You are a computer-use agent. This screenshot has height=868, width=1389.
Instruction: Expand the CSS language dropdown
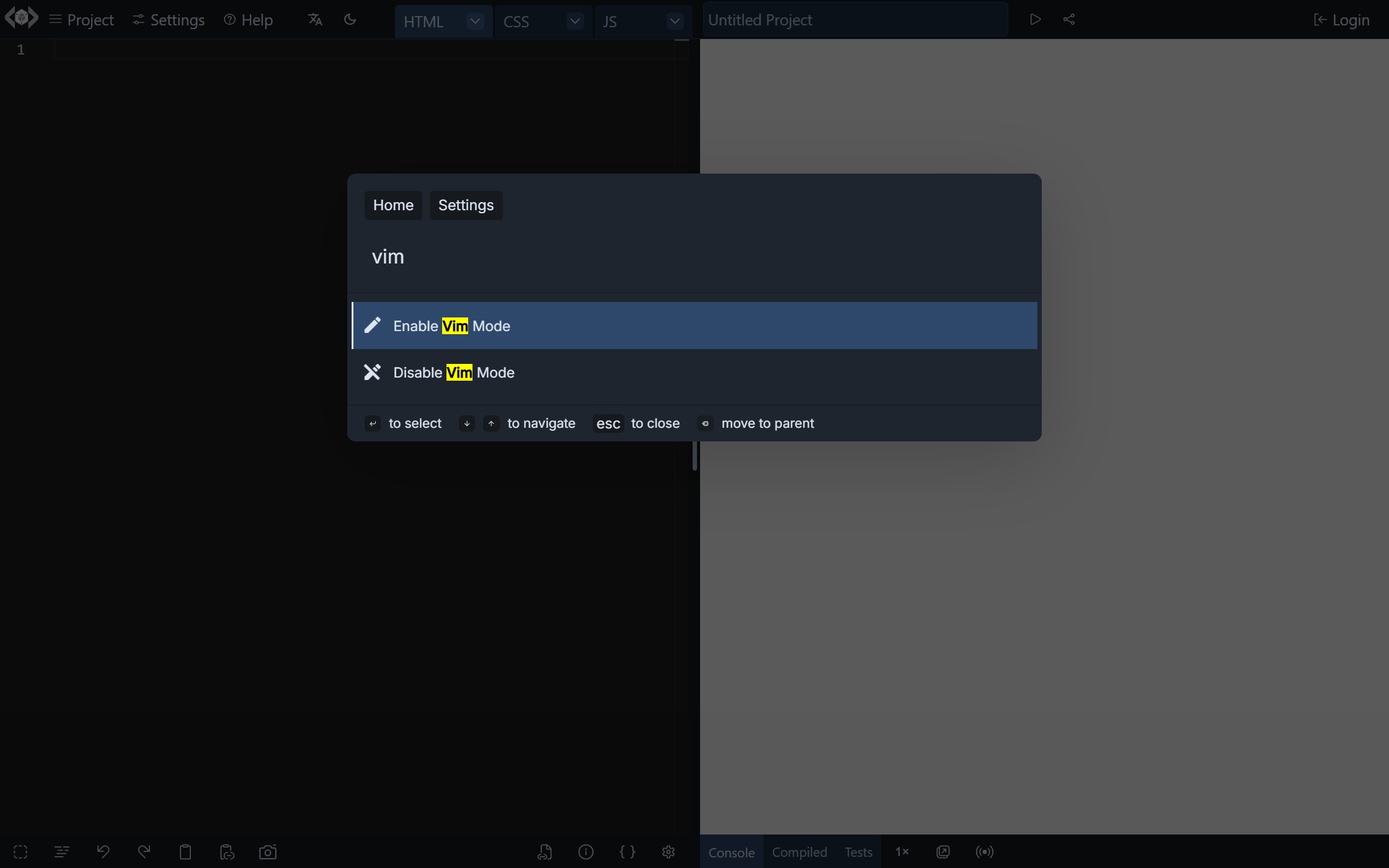pyautogui.click(x=574, y=20)
